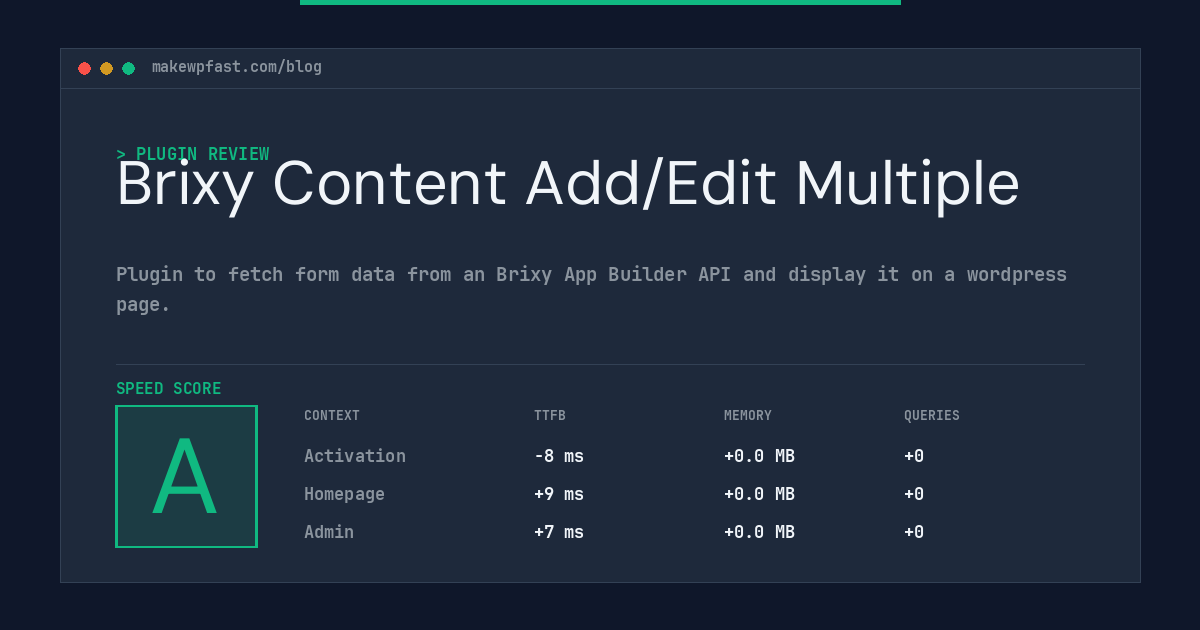
Task: Click the Activation row queries value
Action: coord(914,456)
